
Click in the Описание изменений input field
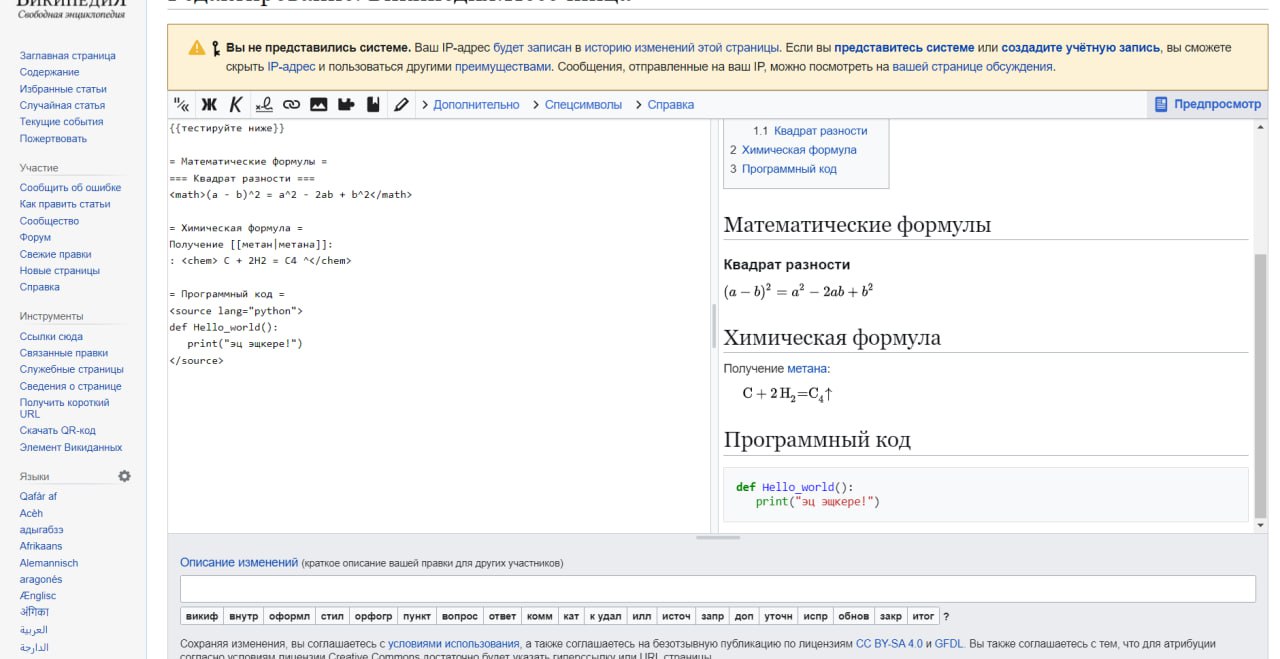point(717,589)
